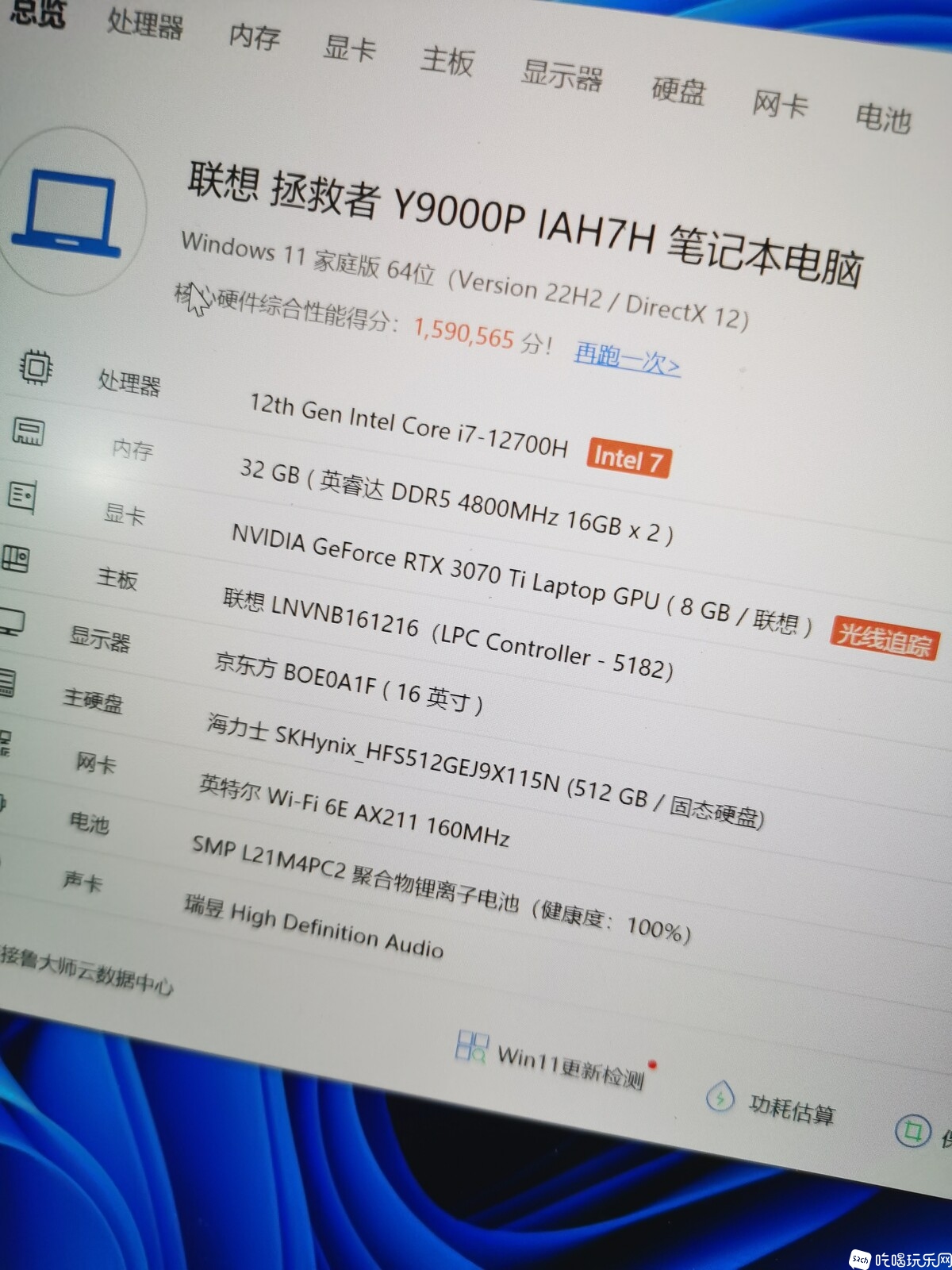Open Win11更新检测 tool

coord(570,1066)
